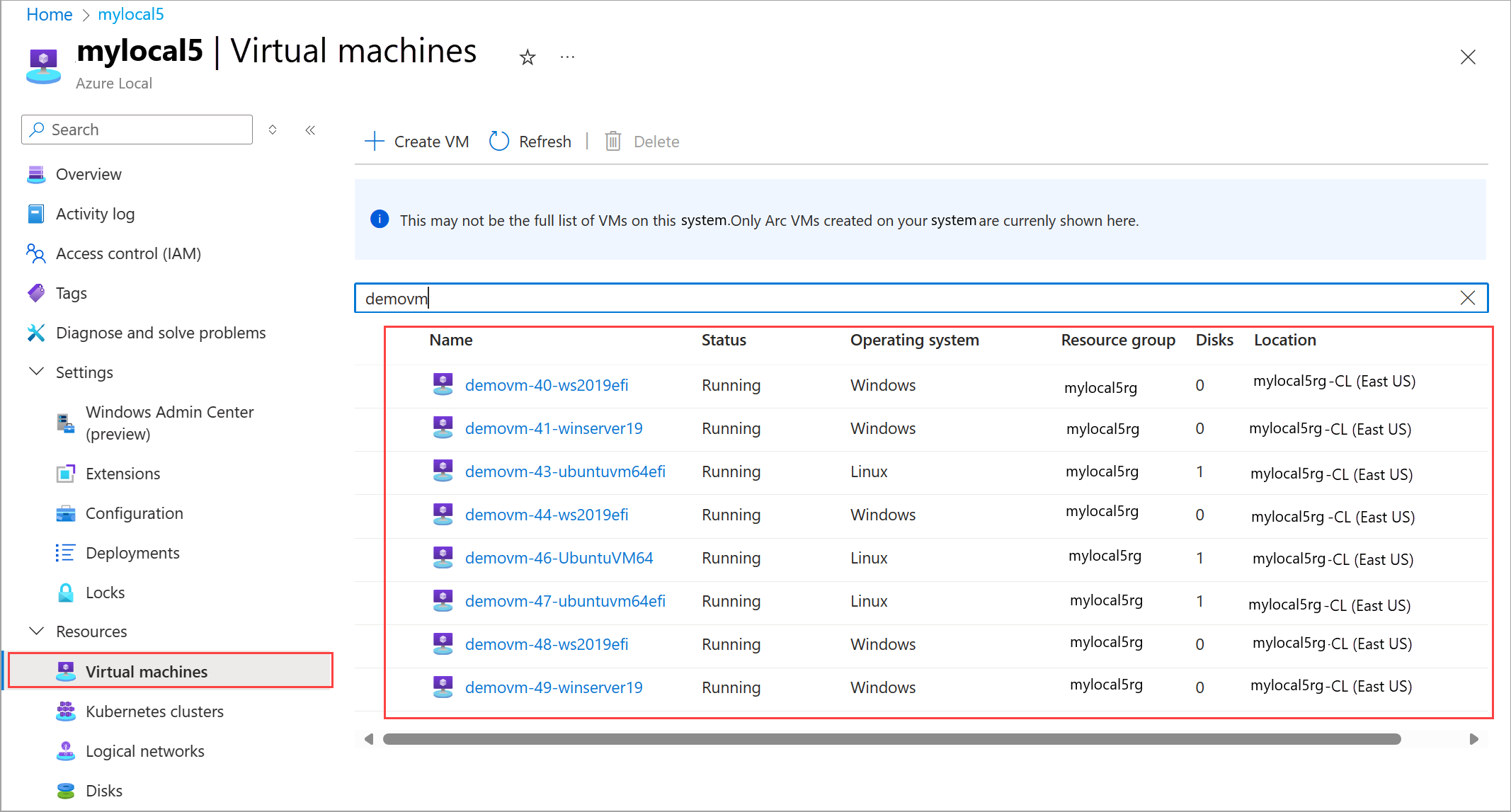Open Kubernetes clusters under Resources
The image size is (1511, 812).
[x=154, y=711]
